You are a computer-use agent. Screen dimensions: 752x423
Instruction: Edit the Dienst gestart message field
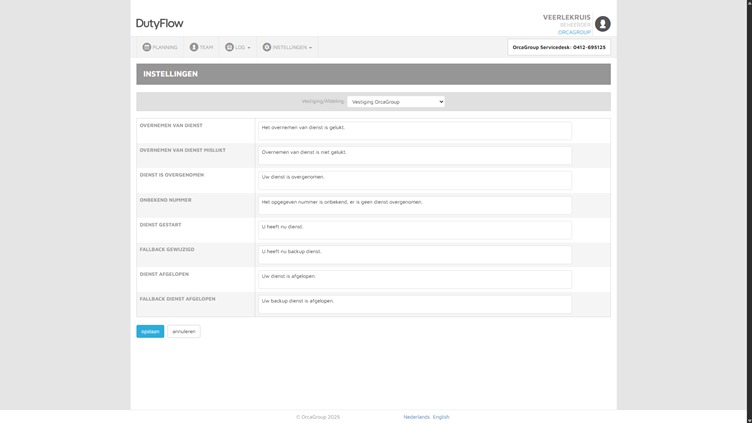click(x=415, y=230)
